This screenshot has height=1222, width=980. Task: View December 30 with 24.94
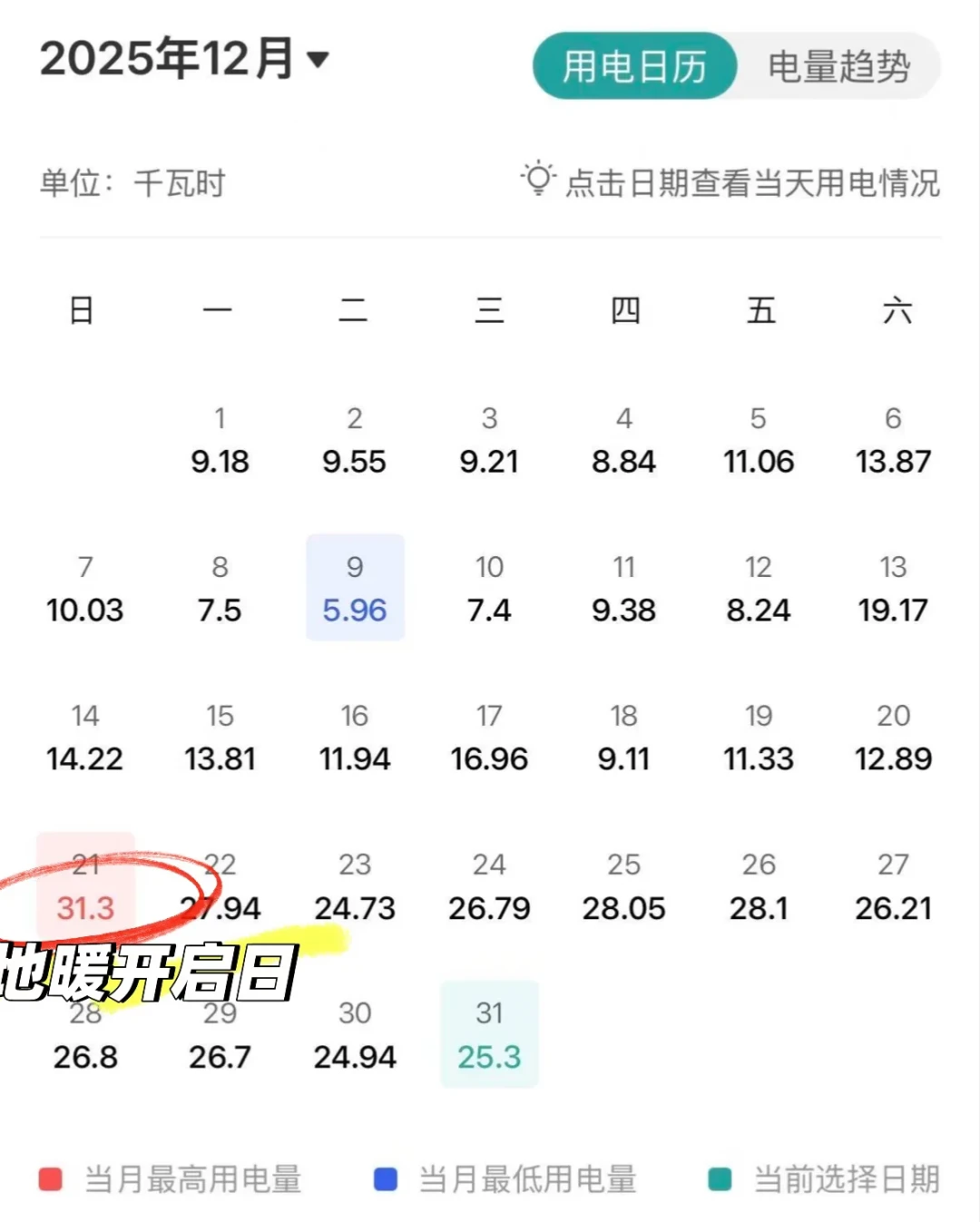click(355, 1035)
